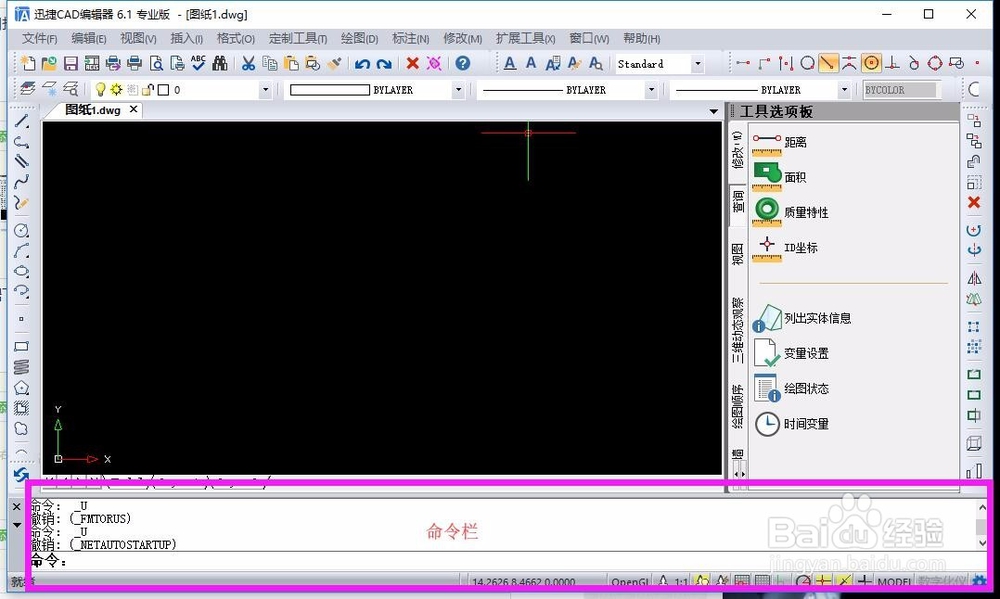Screen dimensions: 1000x599
Task: Open the lineweight BYLAYER dropdown
Action: 844,90
